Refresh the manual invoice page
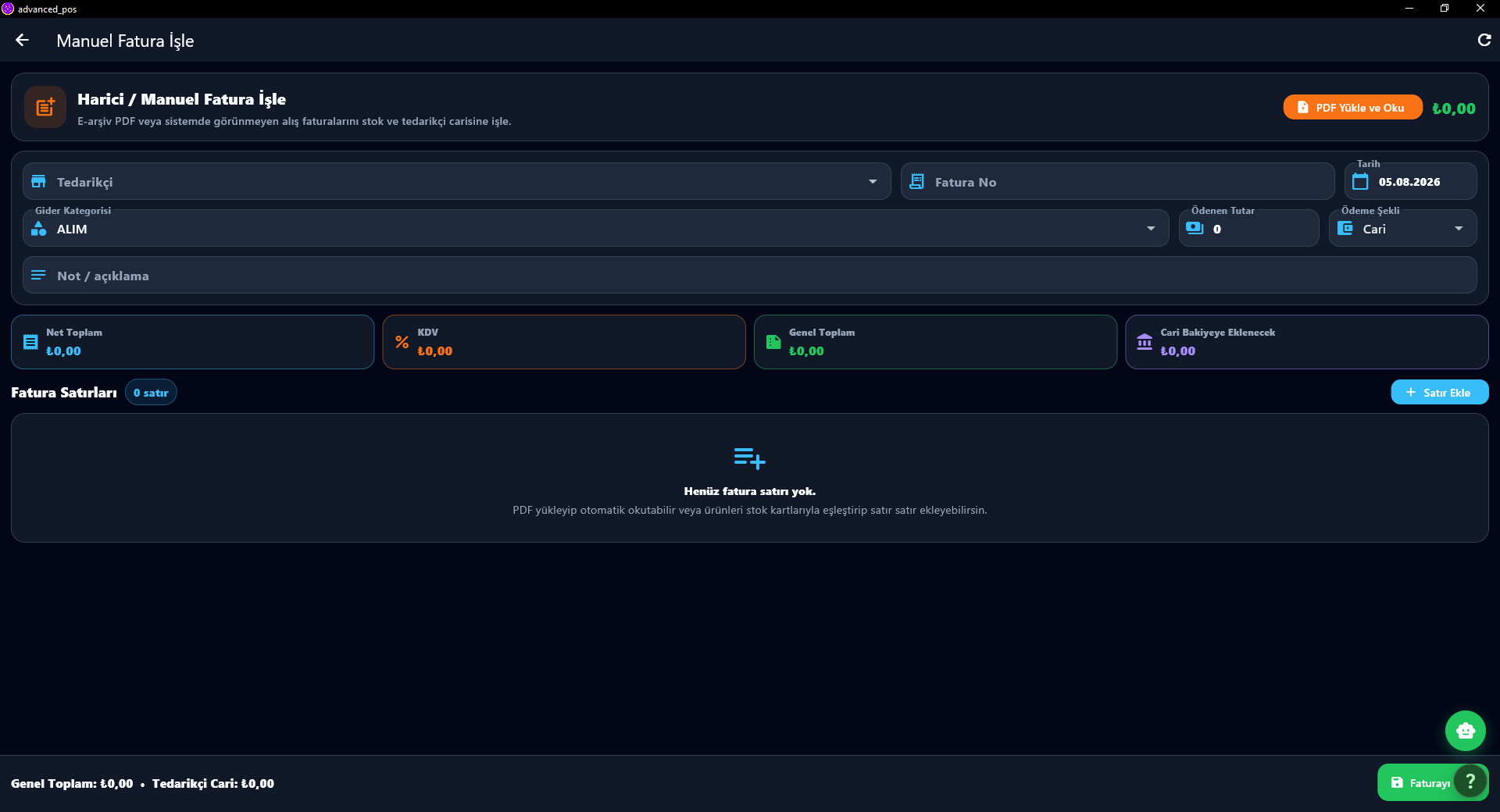 click(x=1484, y=40)
